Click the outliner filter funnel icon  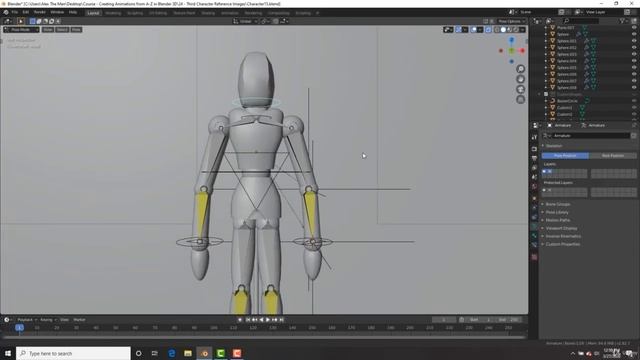coord(622,21)
